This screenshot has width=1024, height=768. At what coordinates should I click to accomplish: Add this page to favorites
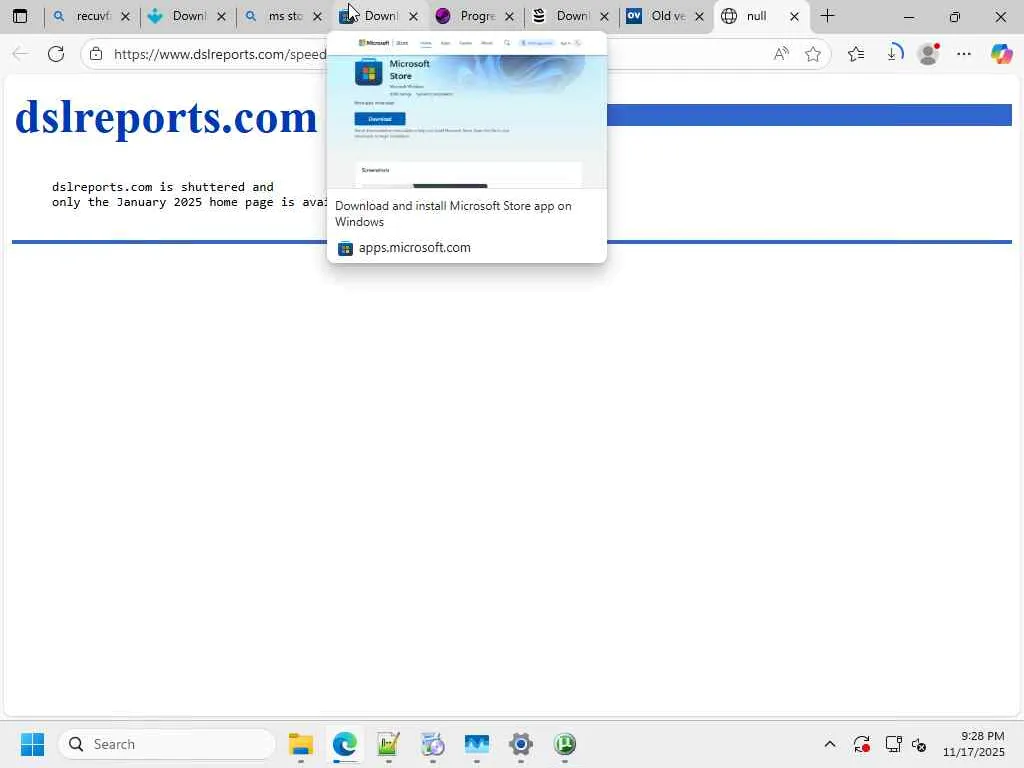813,54
